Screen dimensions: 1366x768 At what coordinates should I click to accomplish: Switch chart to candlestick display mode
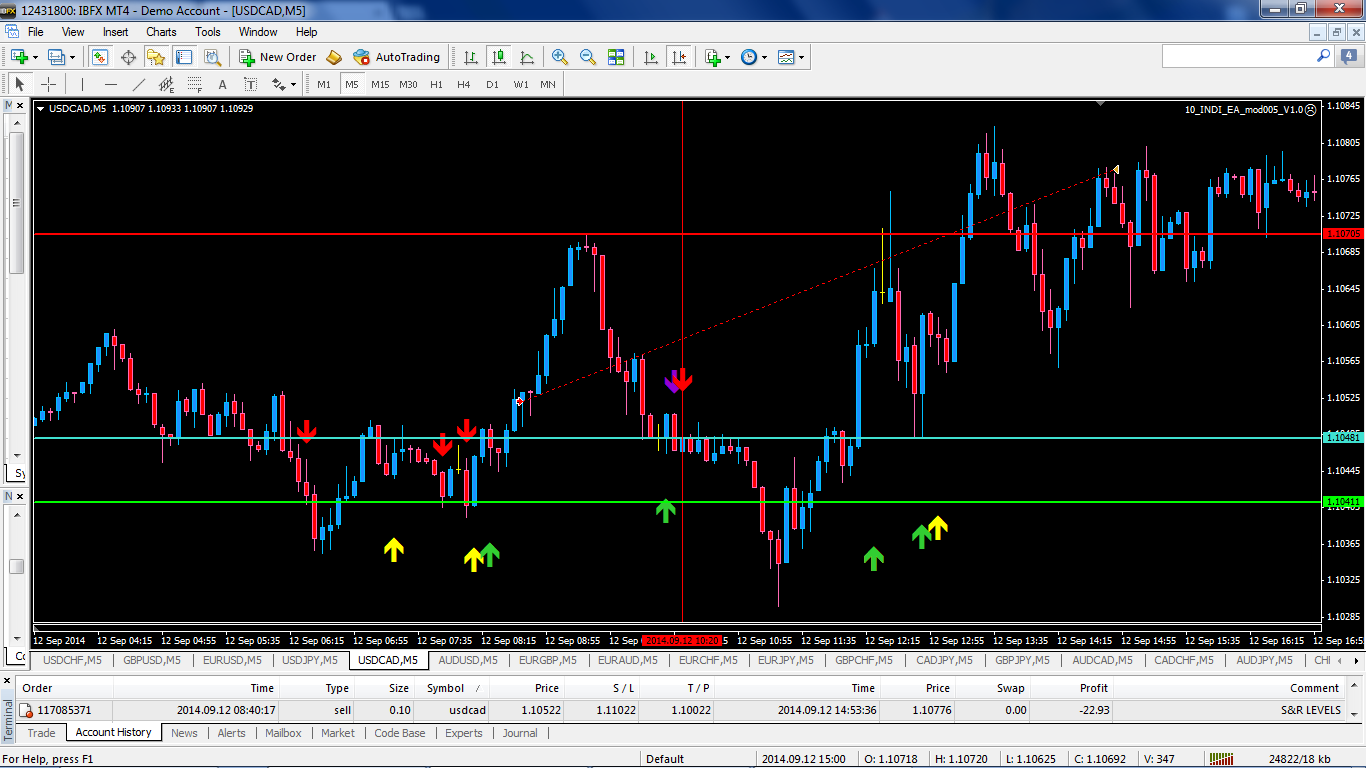pos(498,57)
